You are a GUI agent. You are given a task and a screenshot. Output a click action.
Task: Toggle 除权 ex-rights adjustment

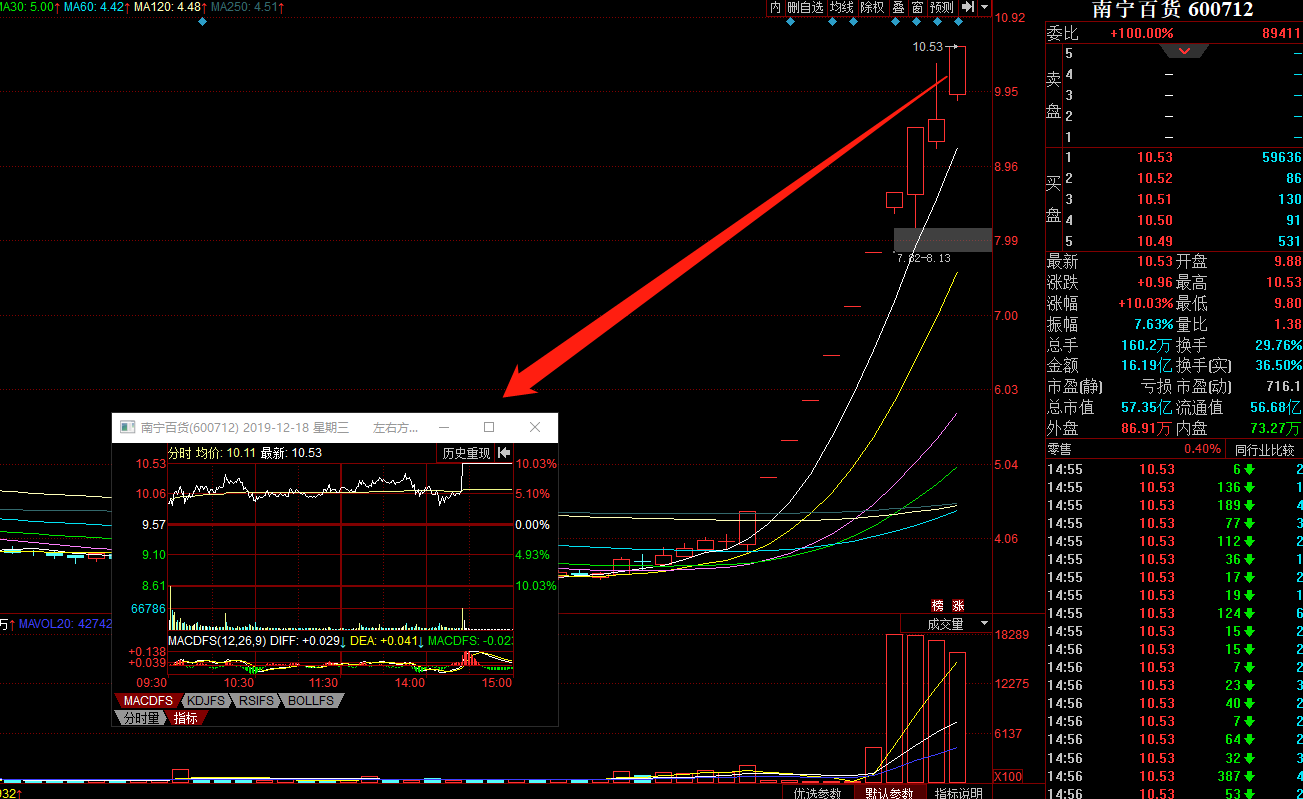coord(872,7)
